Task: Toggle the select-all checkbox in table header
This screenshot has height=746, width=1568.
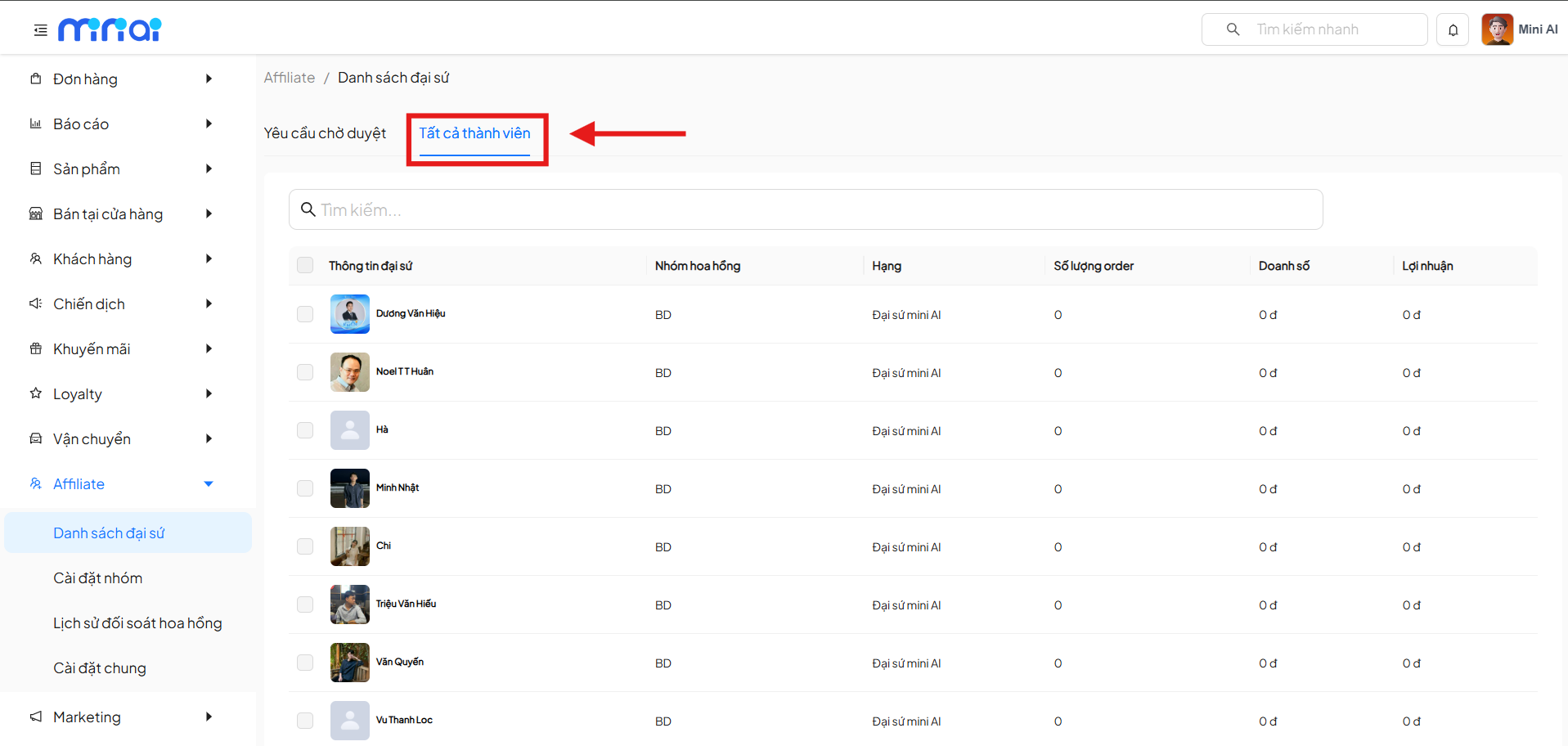Action: (x=305, y=265)
